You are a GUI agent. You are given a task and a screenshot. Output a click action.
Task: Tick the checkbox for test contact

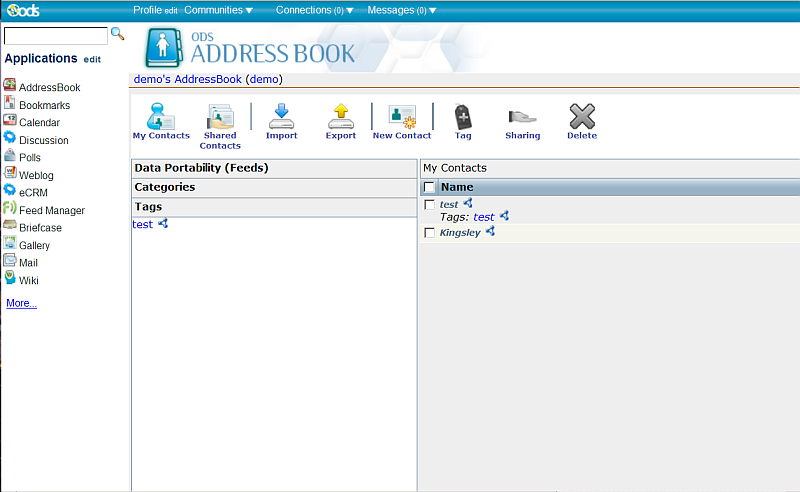tap(430, 205)
